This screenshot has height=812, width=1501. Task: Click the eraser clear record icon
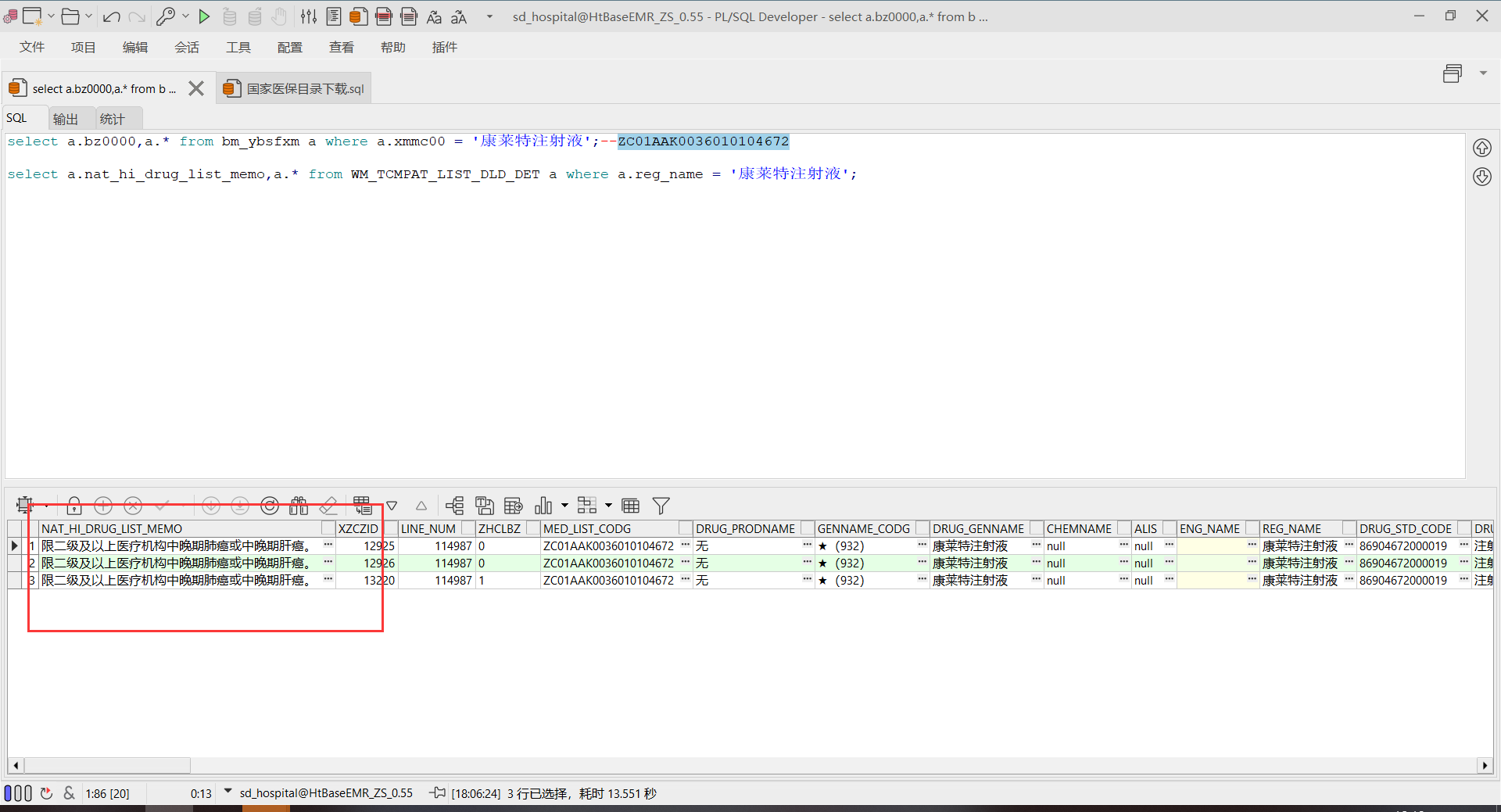coord(328,506)
